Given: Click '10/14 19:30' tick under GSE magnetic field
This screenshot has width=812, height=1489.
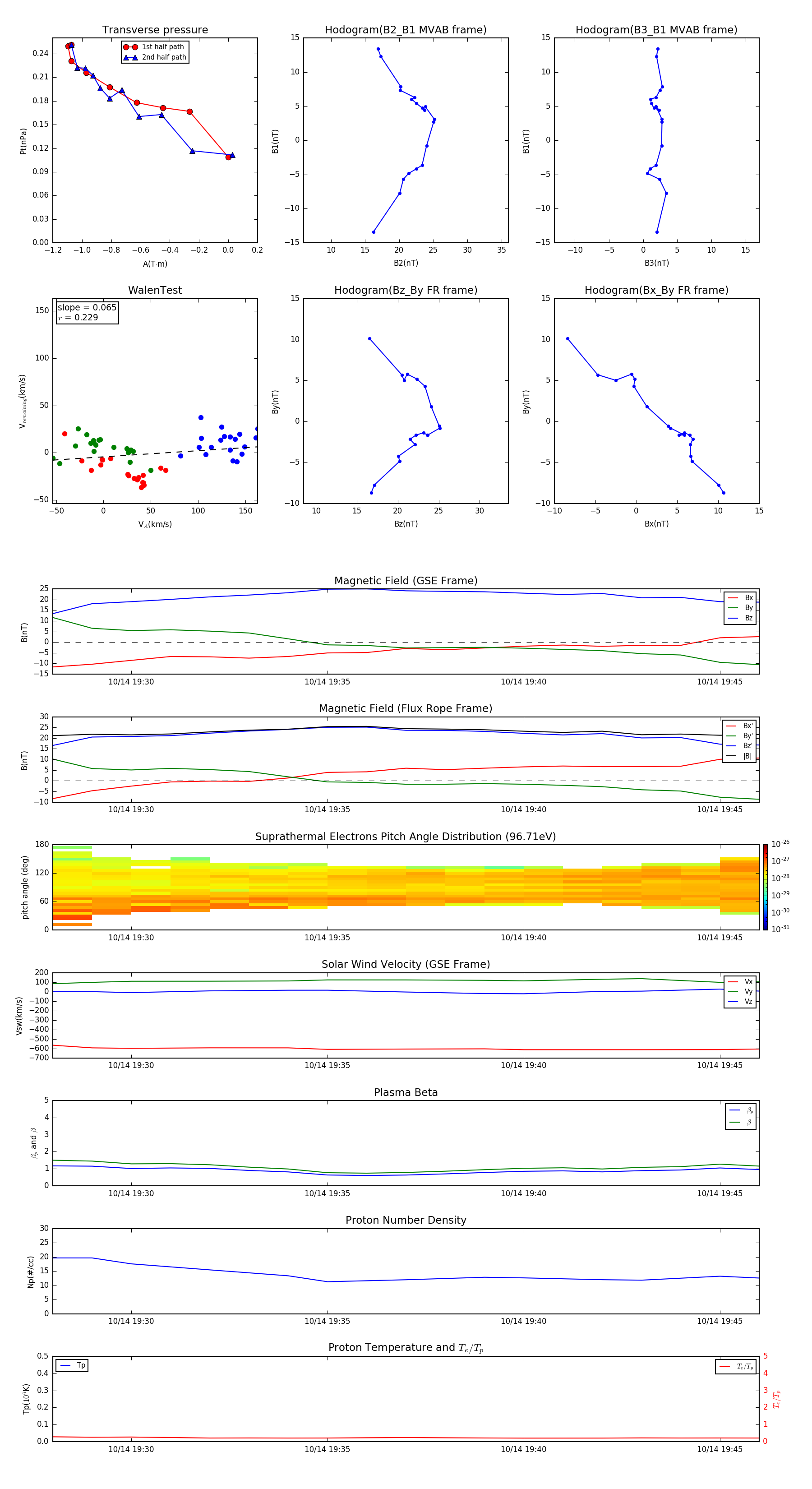Looking at the screenshot, I should coord(131,682).
